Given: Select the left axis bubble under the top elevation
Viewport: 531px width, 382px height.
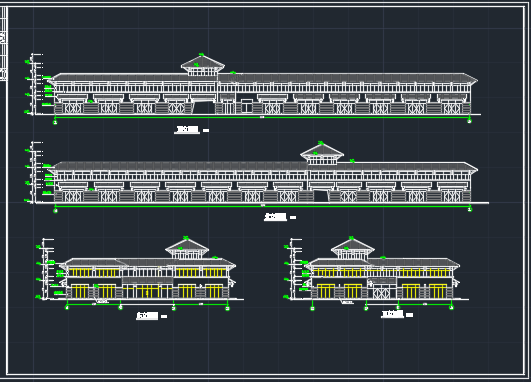Looking at the screenshot, I should tap(55, 122).
